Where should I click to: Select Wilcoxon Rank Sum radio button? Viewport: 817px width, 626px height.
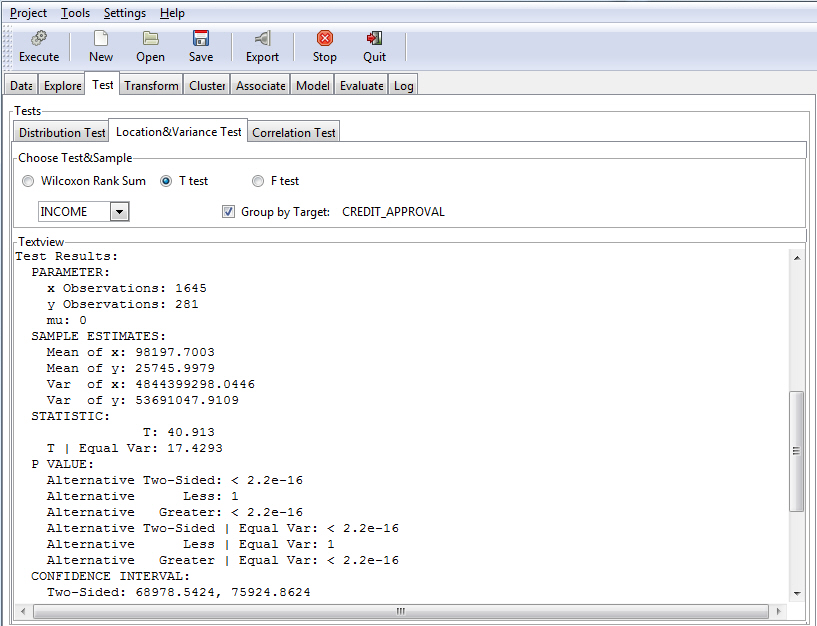[x=28, y=181]
